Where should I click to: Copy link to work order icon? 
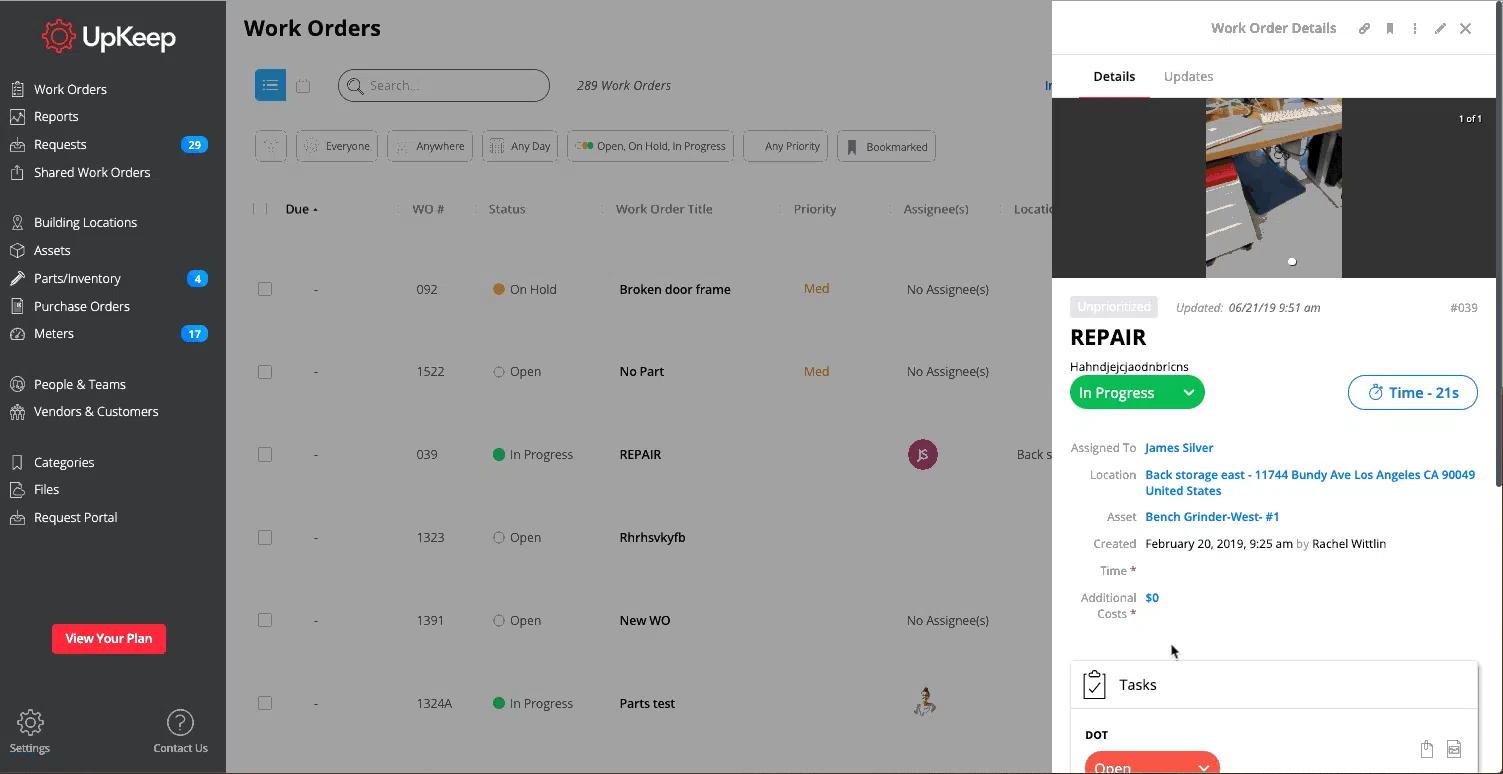tap(1364, 29)
